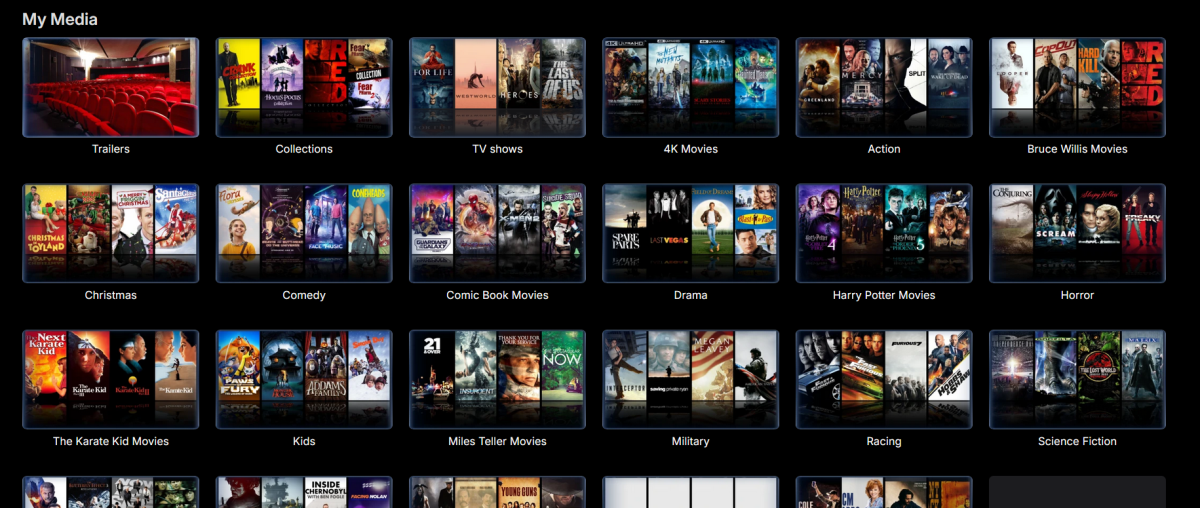Open the Action library thumbnail

click(x=884, y=87)
